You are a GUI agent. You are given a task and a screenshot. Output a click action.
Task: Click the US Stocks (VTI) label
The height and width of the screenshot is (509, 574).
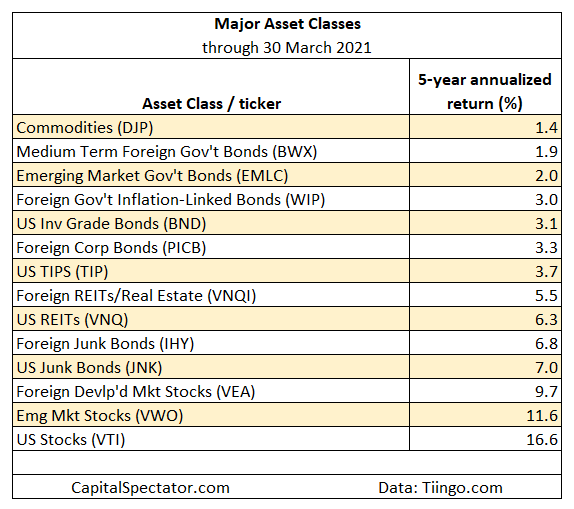(71, 440)
